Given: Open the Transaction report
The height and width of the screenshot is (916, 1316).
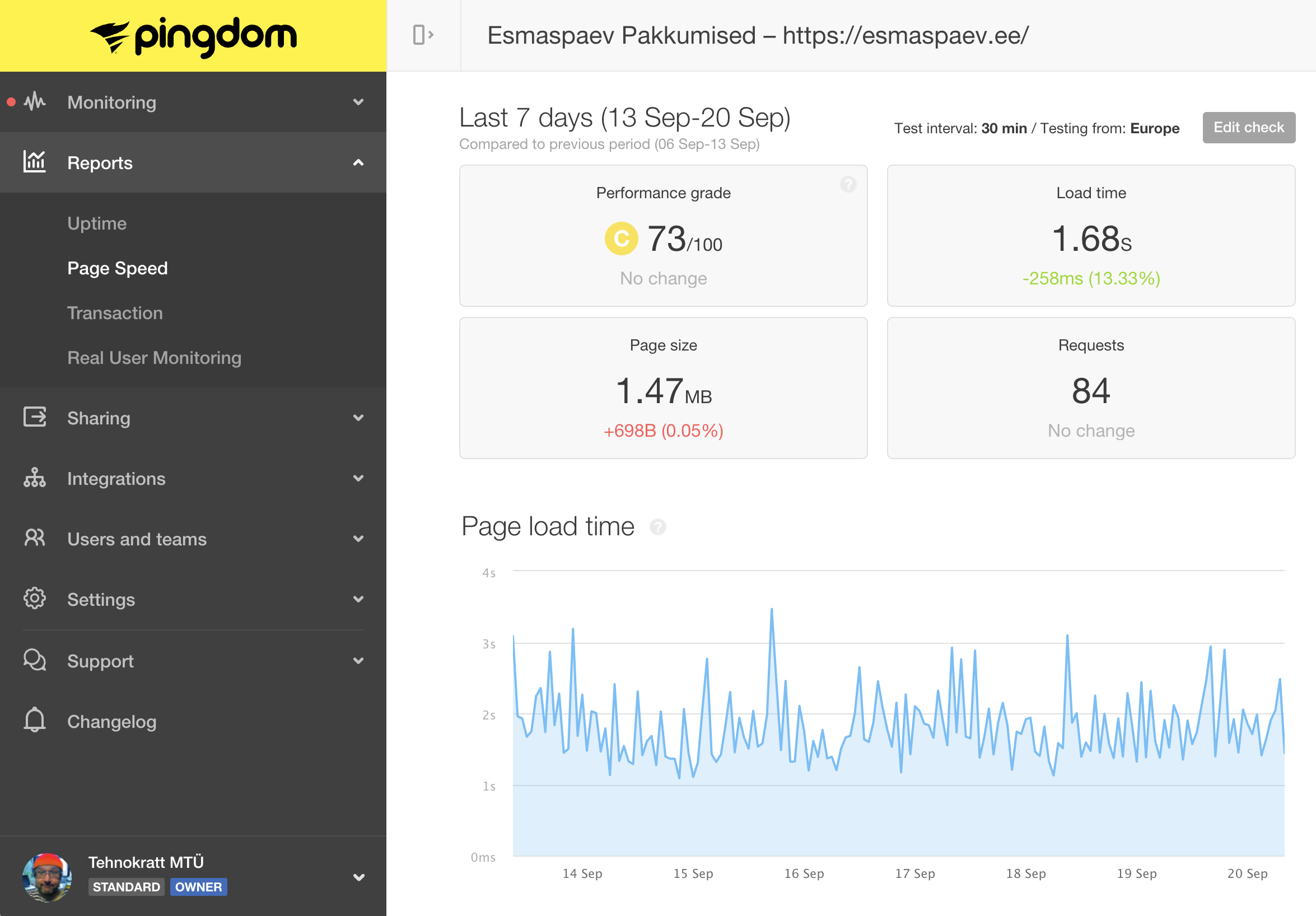Looking at the screenshot, I should click(x=115, y=313).
